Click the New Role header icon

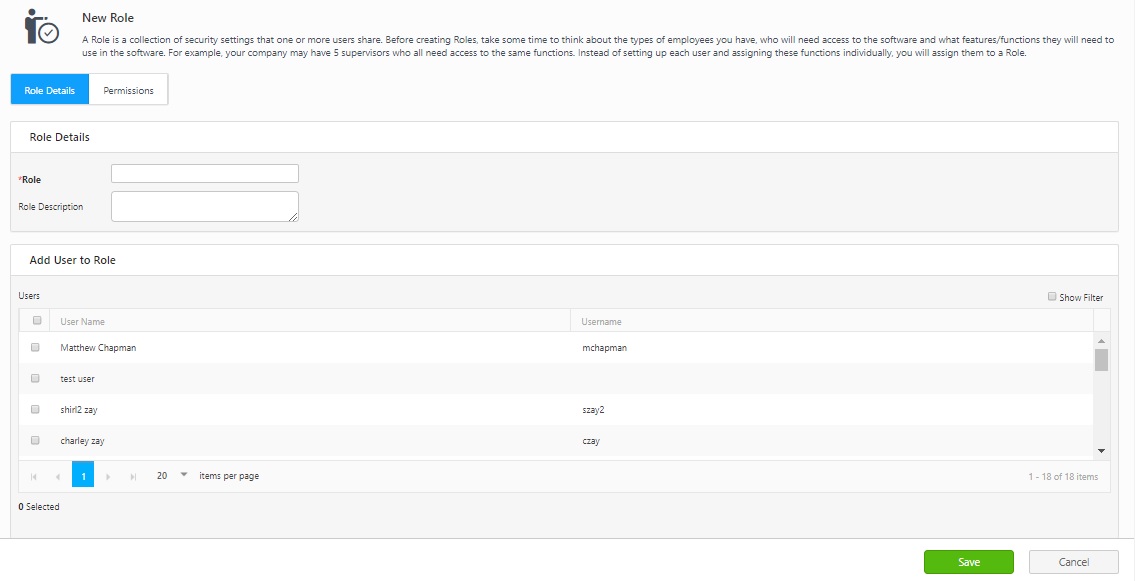42,28
